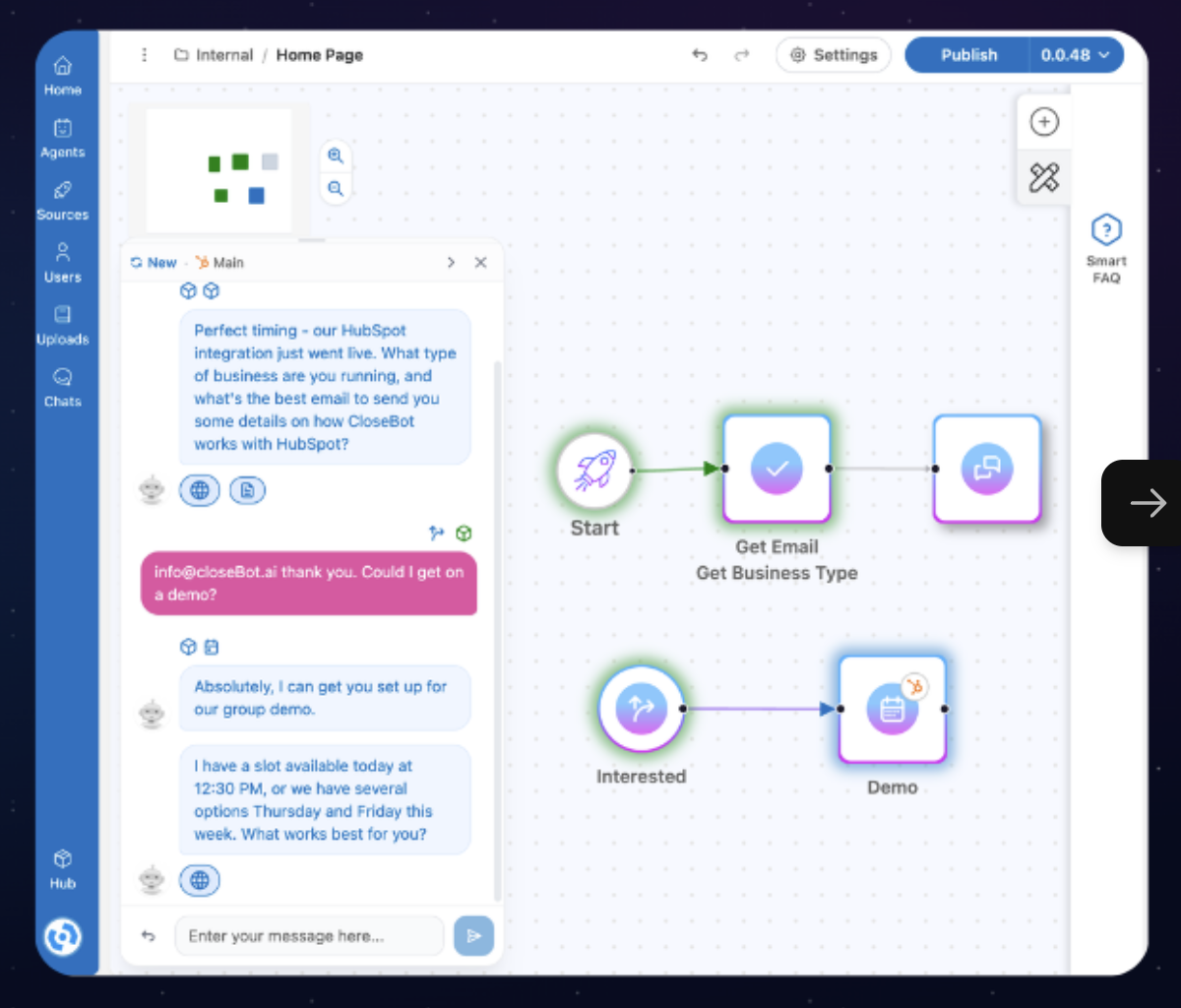The image size is (1181, 1008).
Task: Click the Home Page breadcrumb title
Action: [x=320, y=55]
